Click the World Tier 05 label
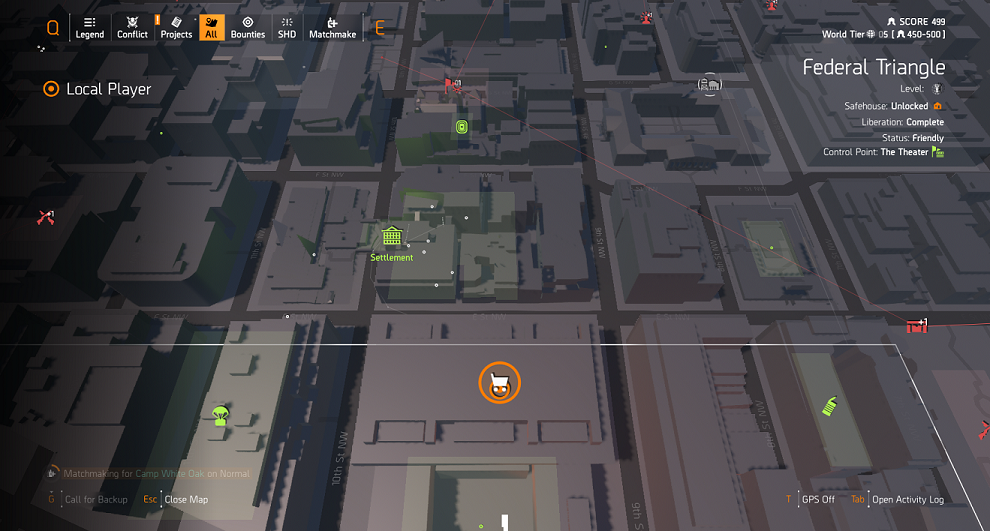 [855, 34]
